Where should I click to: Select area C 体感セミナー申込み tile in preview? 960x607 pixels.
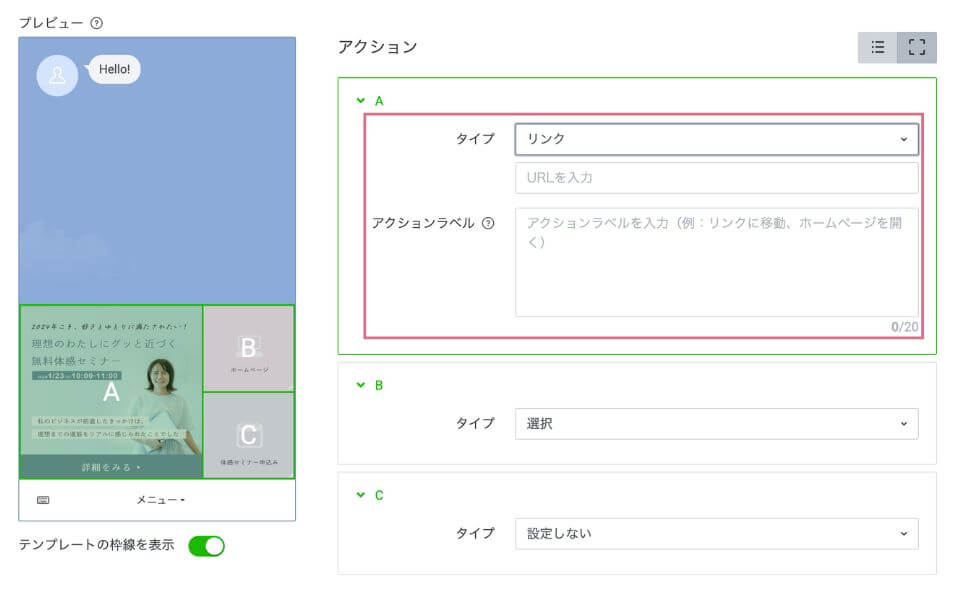[249, 435]
